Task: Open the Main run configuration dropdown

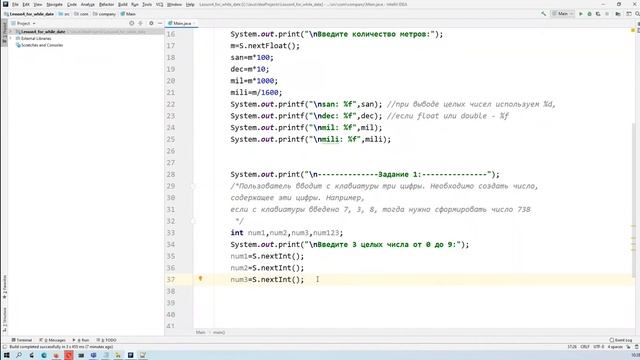Action: 562,14
